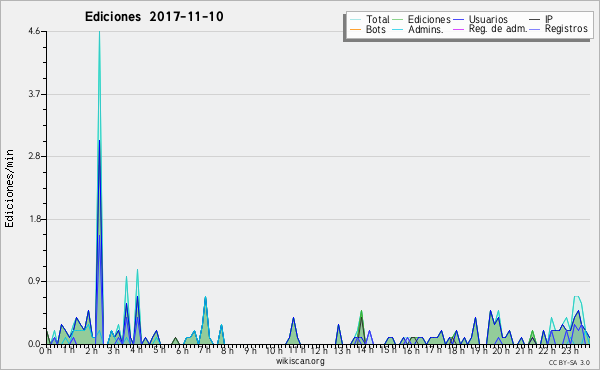Click the Bots legend entry

pos(368,29)
